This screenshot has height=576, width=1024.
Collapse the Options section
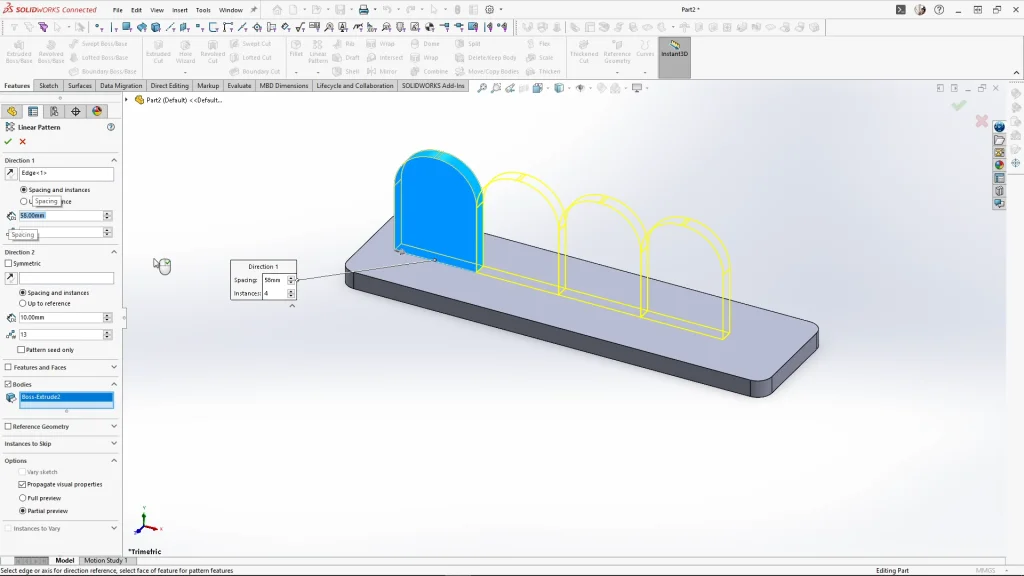113,461
